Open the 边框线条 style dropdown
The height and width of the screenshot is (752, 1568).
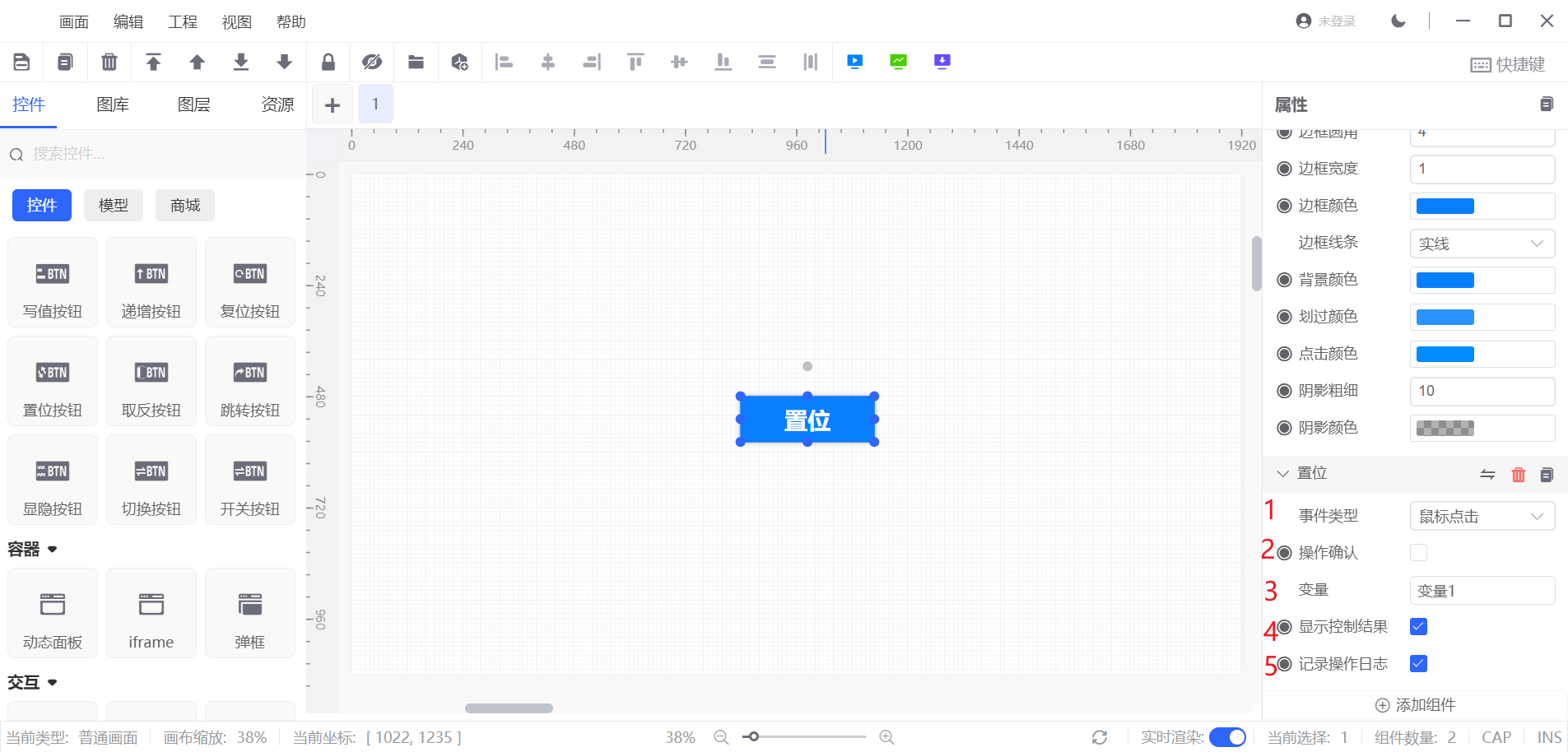click(1482, 244)
